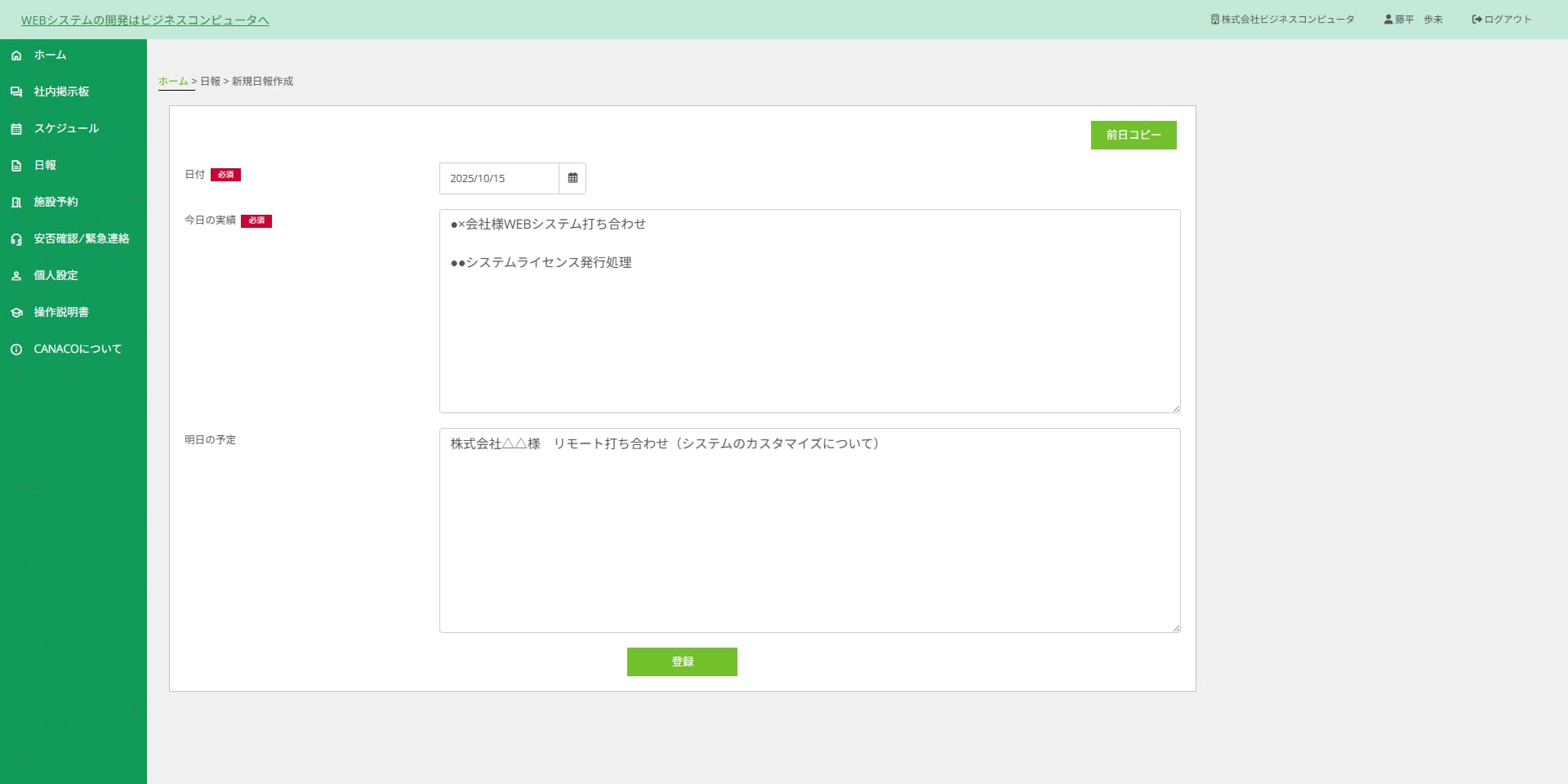This screenshot has height=784, width=1568.
Task: Click the daily report document icon
Action: point(16,166)
